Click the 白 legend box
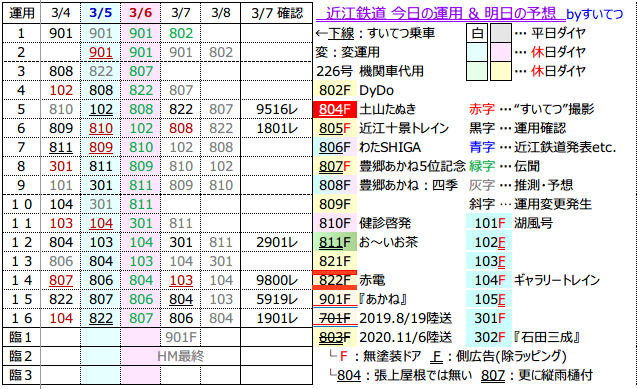637x389 pixels. (477, 33)
